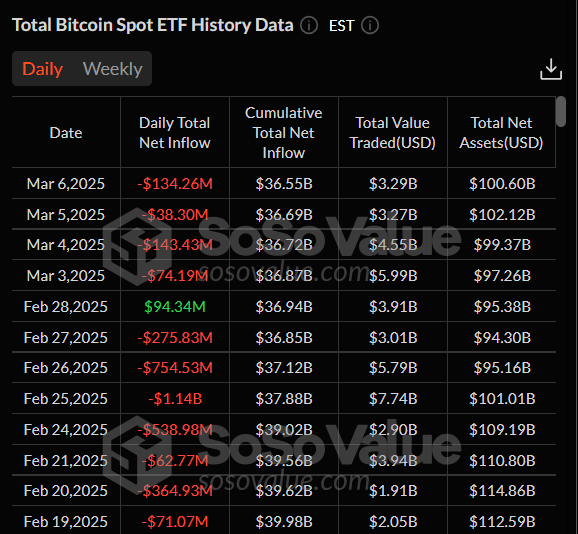This screenshot has height=534, width=578.
Task: Click the Total Value Traded(USD) header
Action: (393, 133)
